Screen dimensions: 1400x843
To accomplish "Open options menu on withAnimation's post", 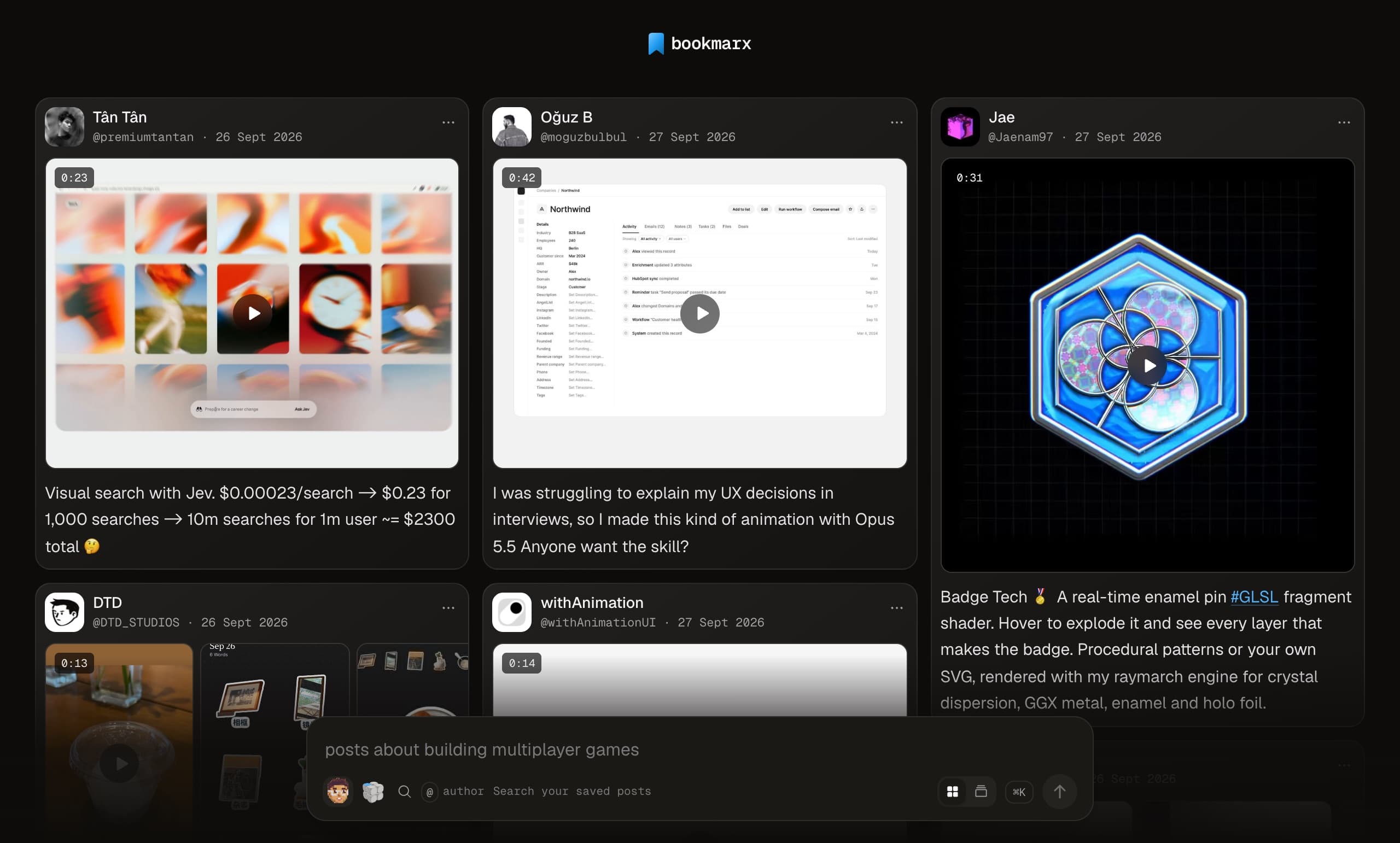I will click(896, 608).
